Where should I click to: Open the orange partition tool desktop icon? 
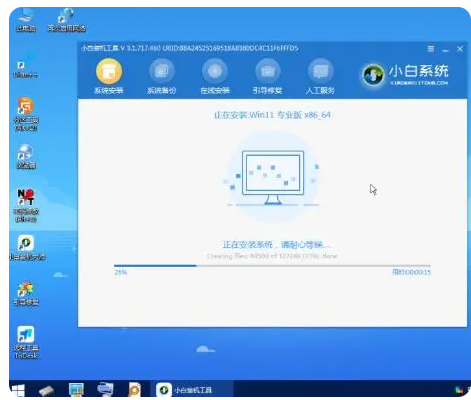(26, 114)
